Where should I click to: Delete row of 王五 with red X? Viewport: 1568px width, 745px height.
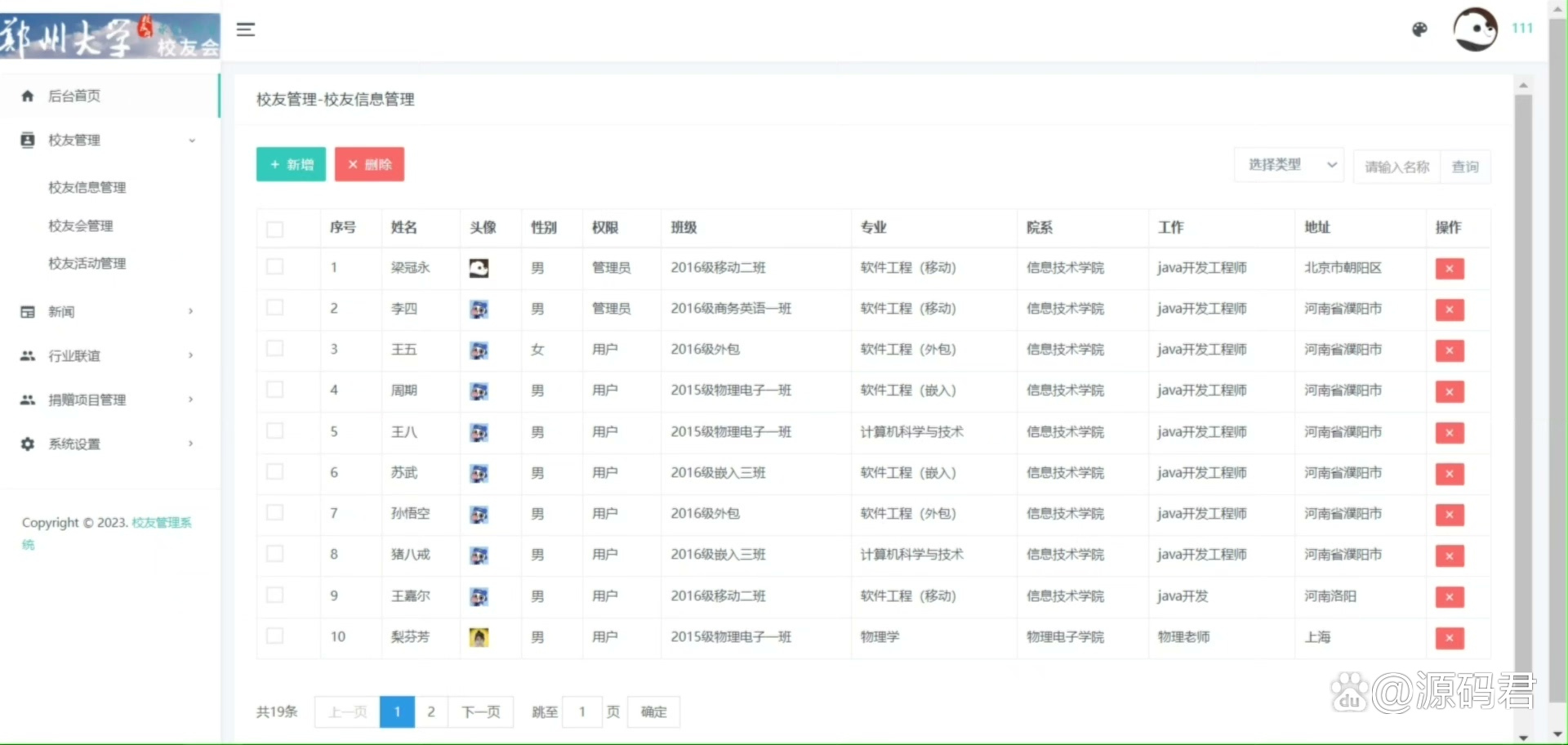pos(1450,350)
